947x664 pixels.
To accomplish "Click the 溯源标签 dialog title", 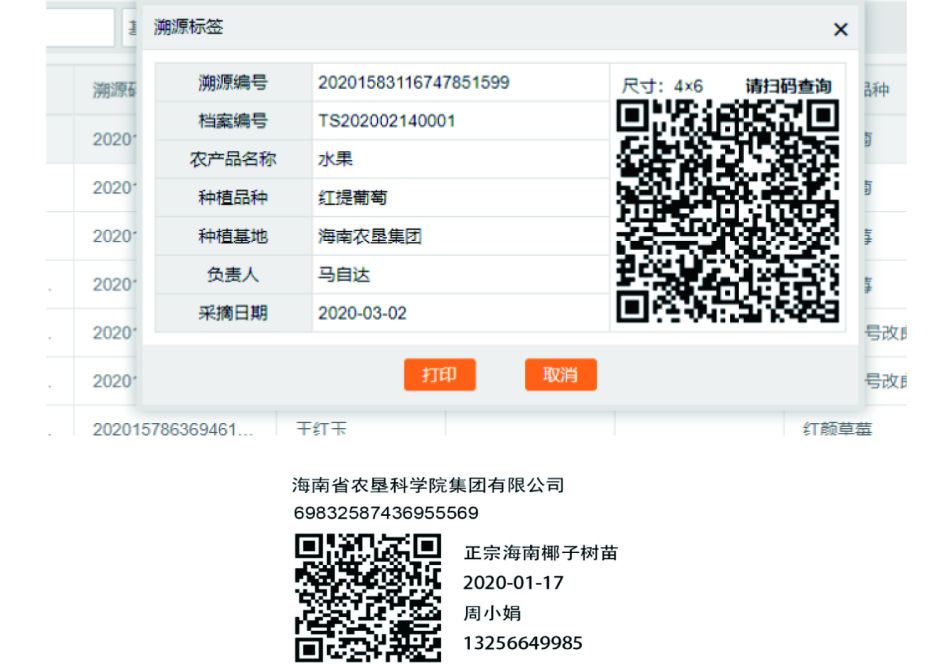I will point(188,27).
